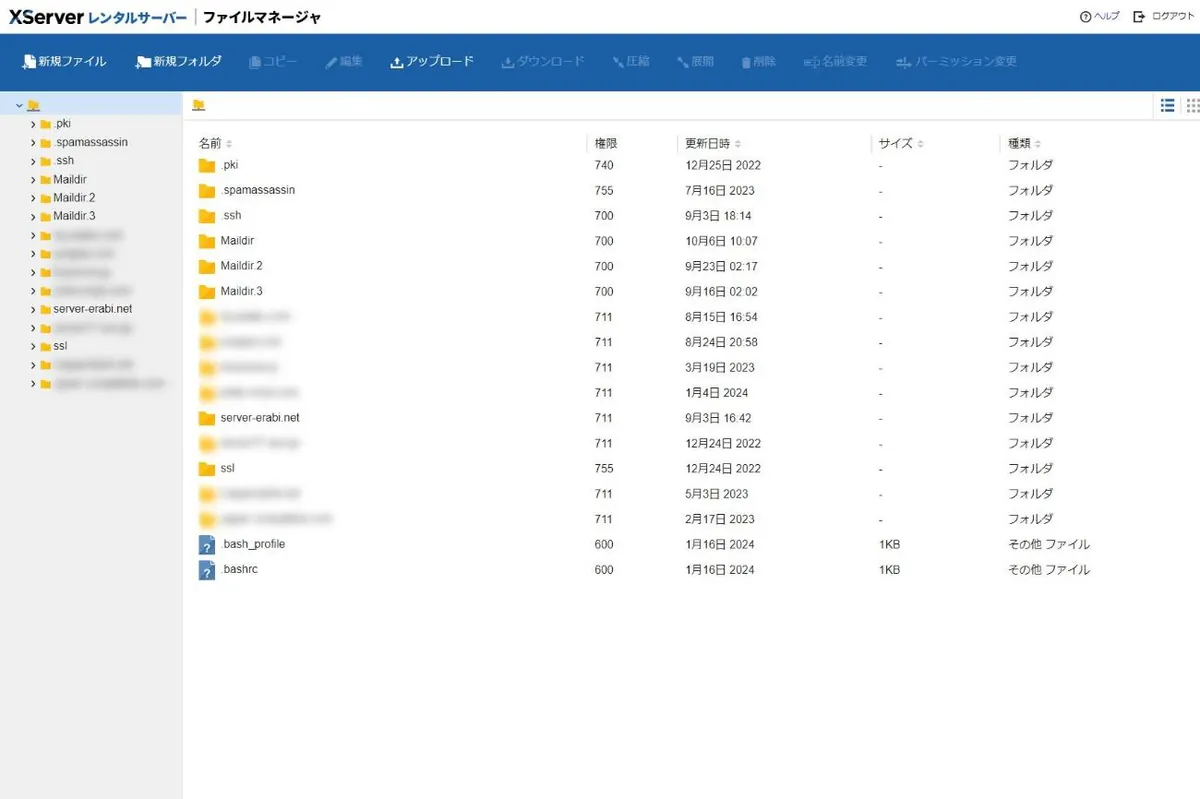The image size is (1200, 799).
Task: Click the コピー copy toolbar button
Action: [273, 62]
